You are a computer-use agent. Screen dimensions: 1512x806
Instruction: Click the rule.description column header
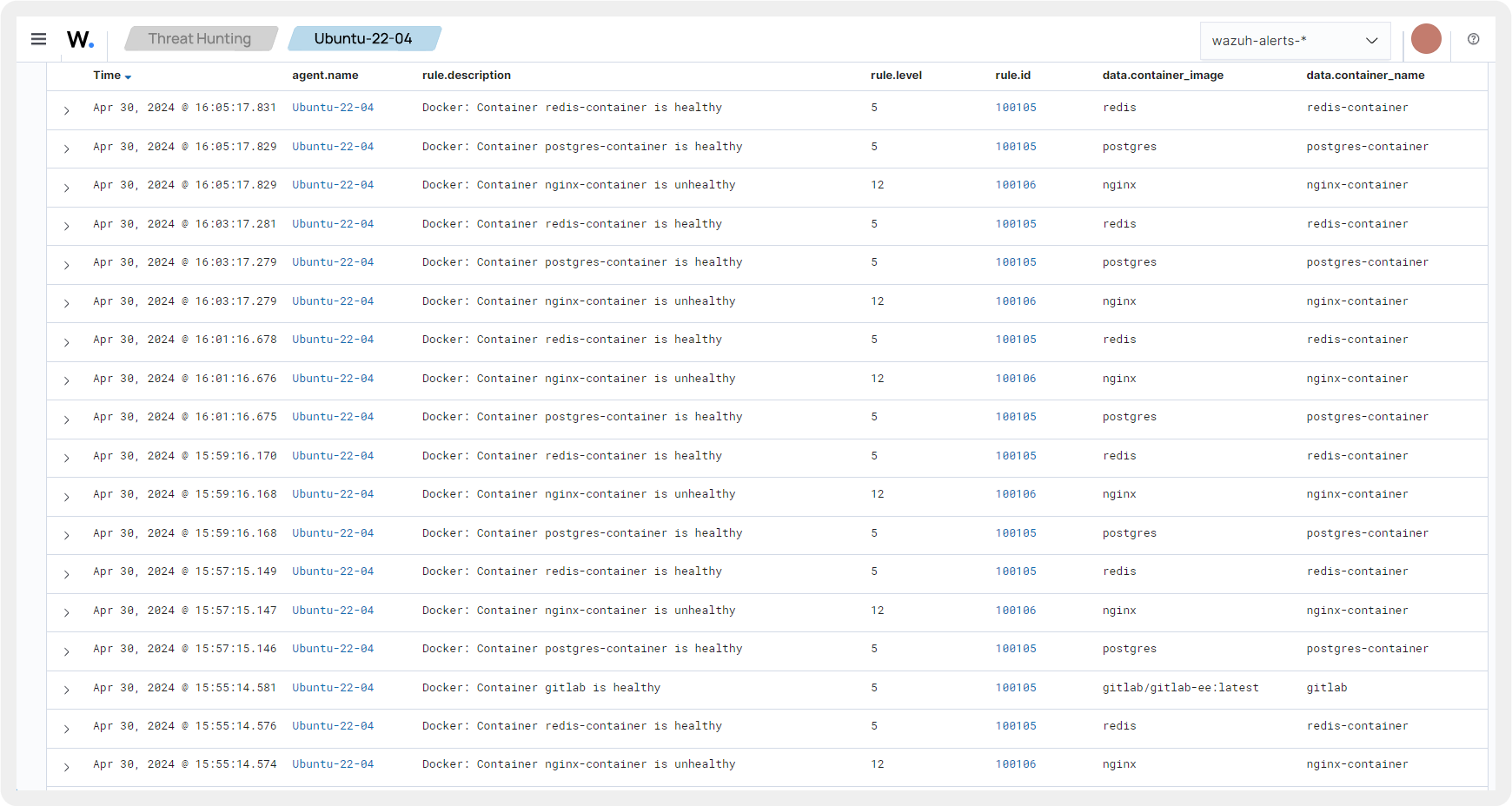[467, 76]
